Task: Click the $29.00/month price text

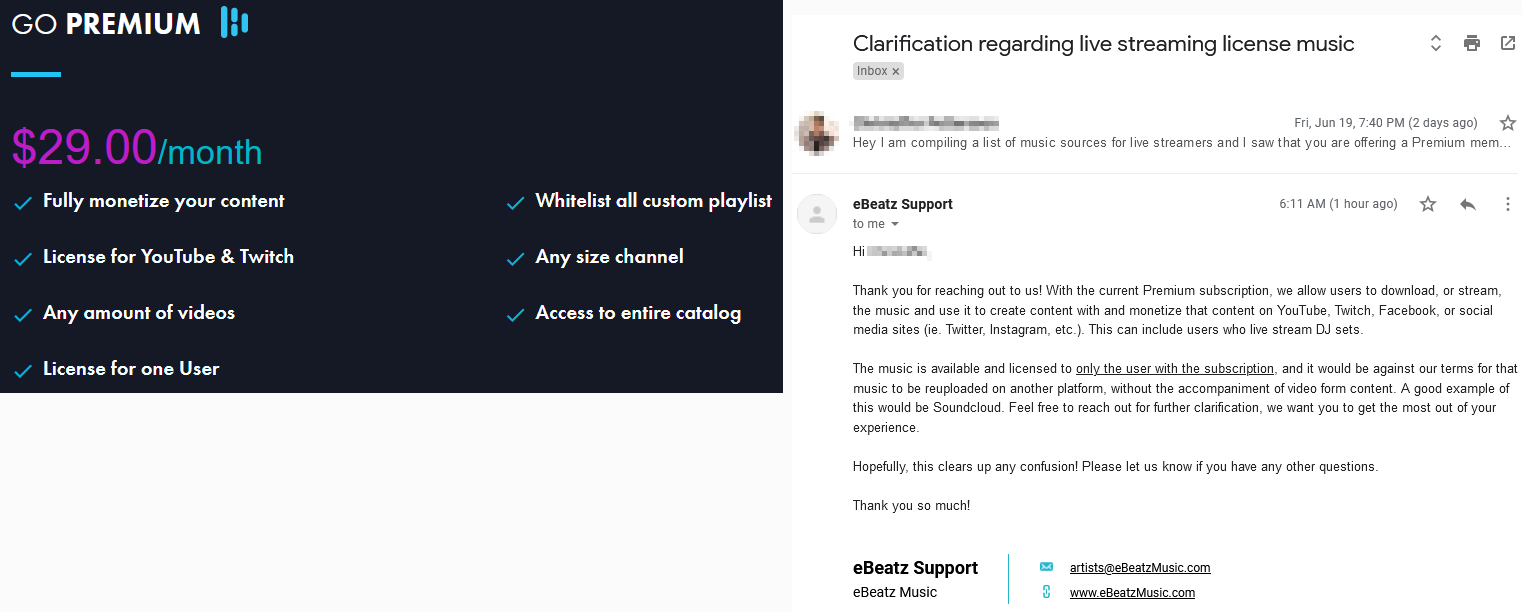Action: 136,148
